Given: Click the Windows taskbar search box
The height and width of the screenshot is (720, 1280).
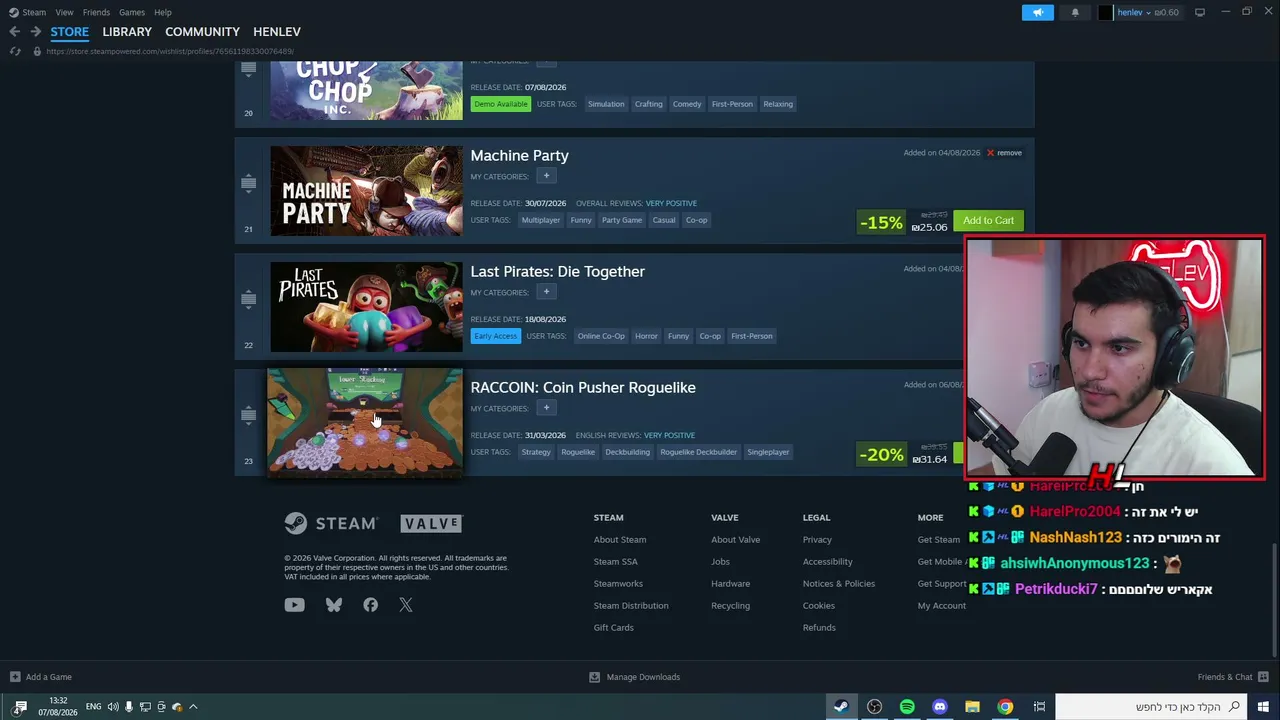Looking at the screenshot, I should point(1150,707).
